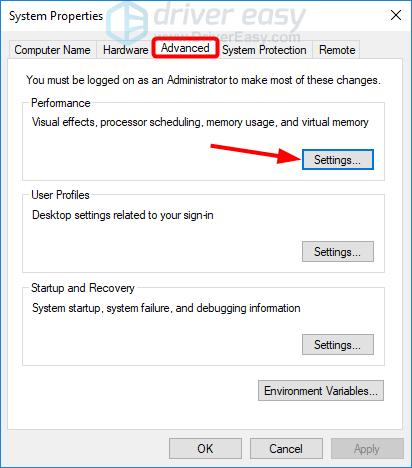Click the Performance group label
This screenshot has height=468, width=412.
[x=61, y=103]
